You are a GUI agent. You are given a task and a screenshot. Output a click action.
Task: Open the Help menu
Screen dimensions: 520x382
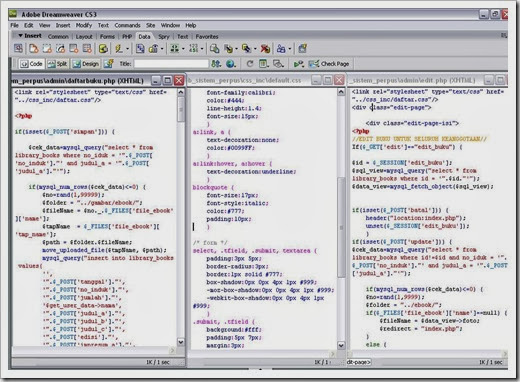coord(191,25)
